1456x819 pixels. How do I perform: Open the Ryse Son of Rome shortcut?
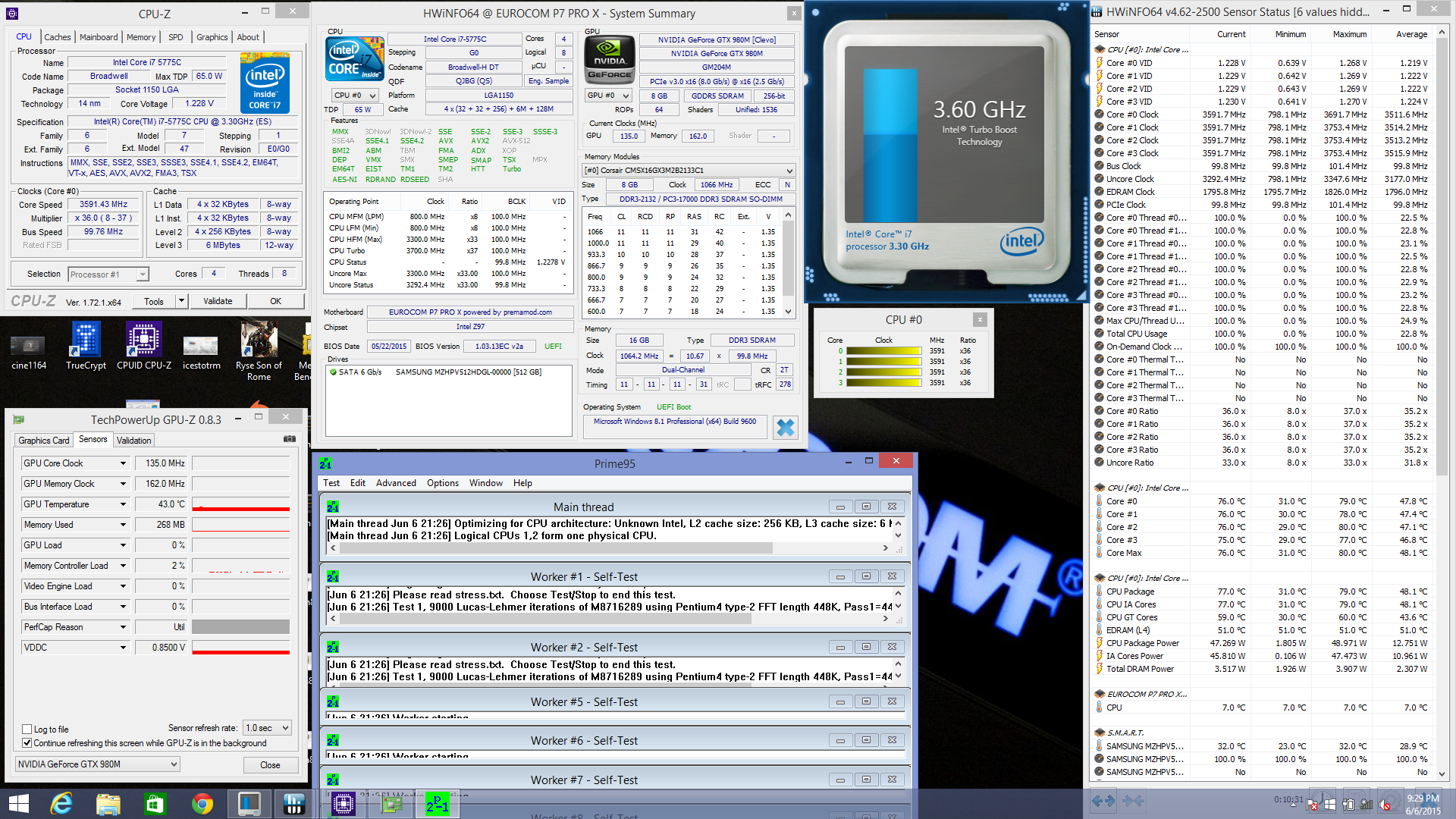point(259,351)
